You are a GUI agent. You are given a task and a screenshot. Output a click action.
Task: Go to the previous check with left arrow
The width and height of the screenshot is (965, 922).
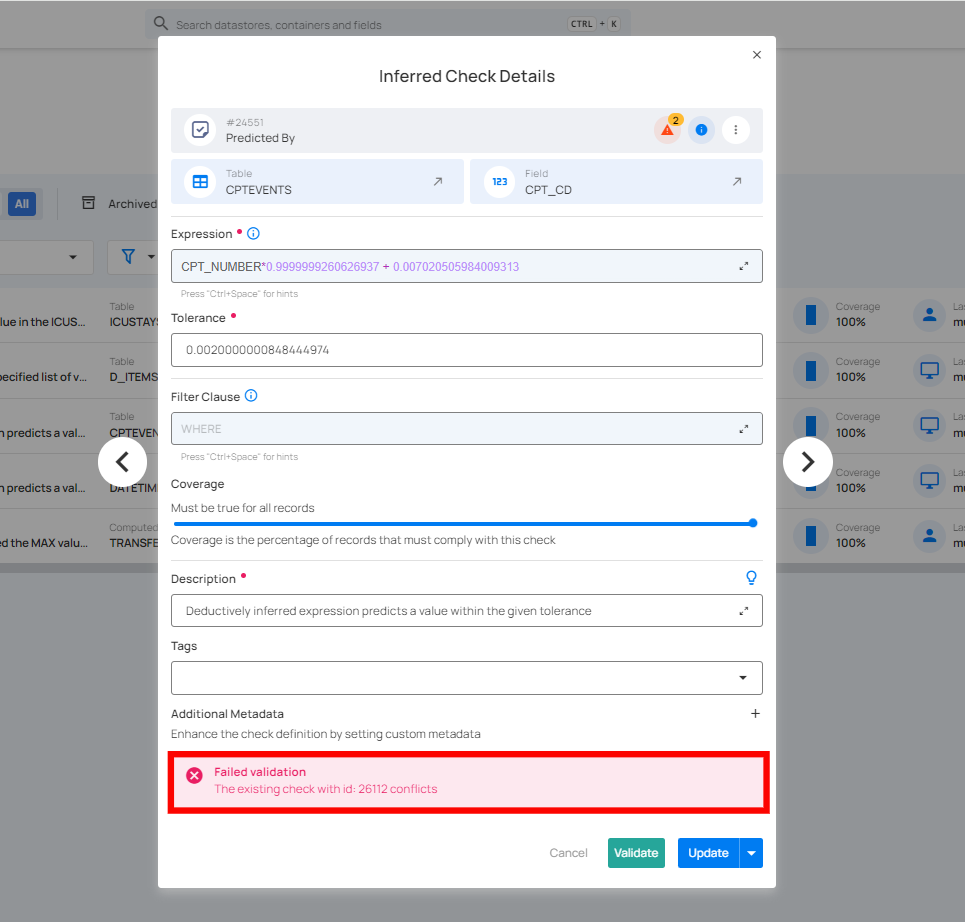pos(122,462)
